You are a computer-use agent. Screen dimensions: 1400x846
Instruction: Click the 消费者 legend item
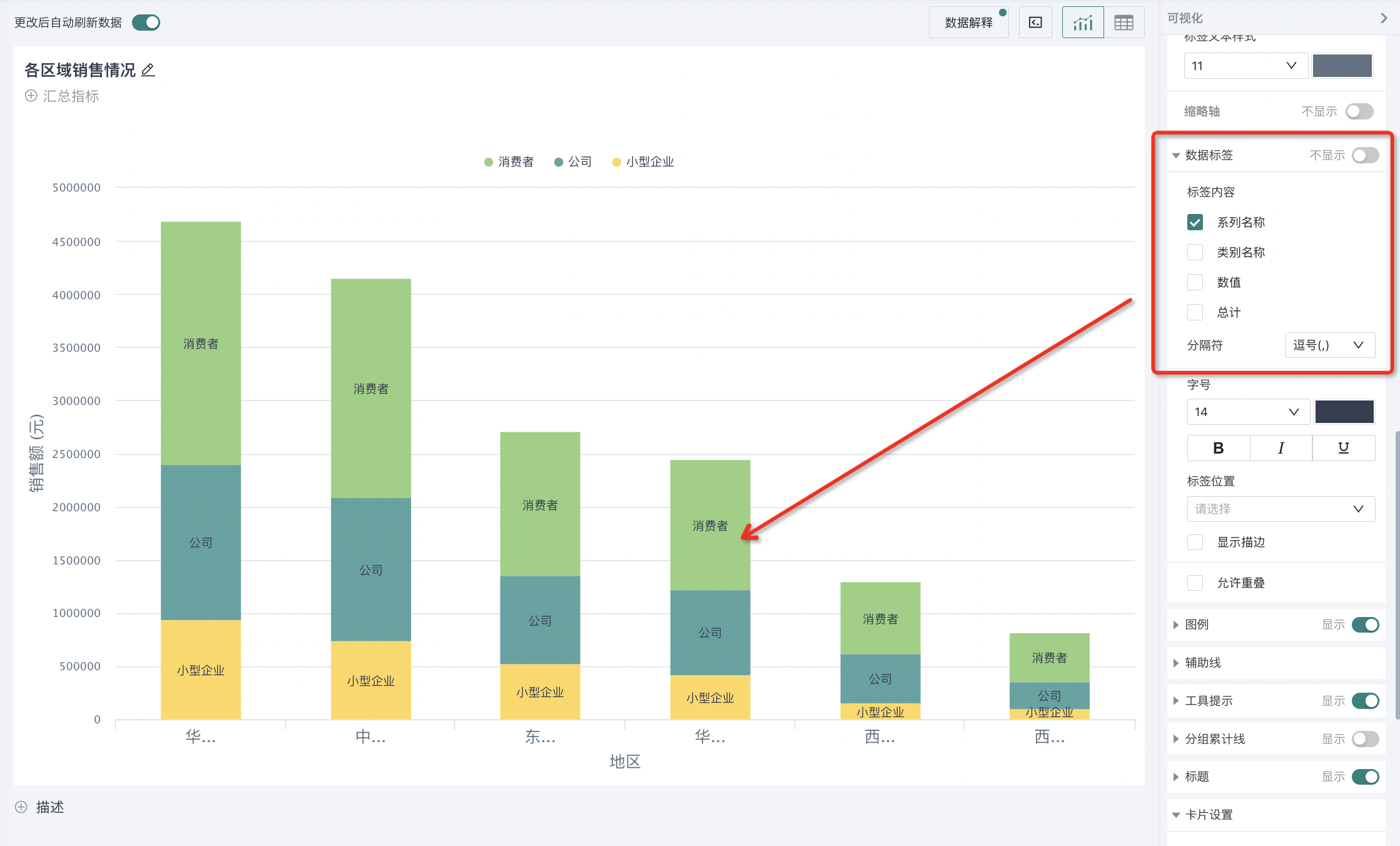click(509, 162)
